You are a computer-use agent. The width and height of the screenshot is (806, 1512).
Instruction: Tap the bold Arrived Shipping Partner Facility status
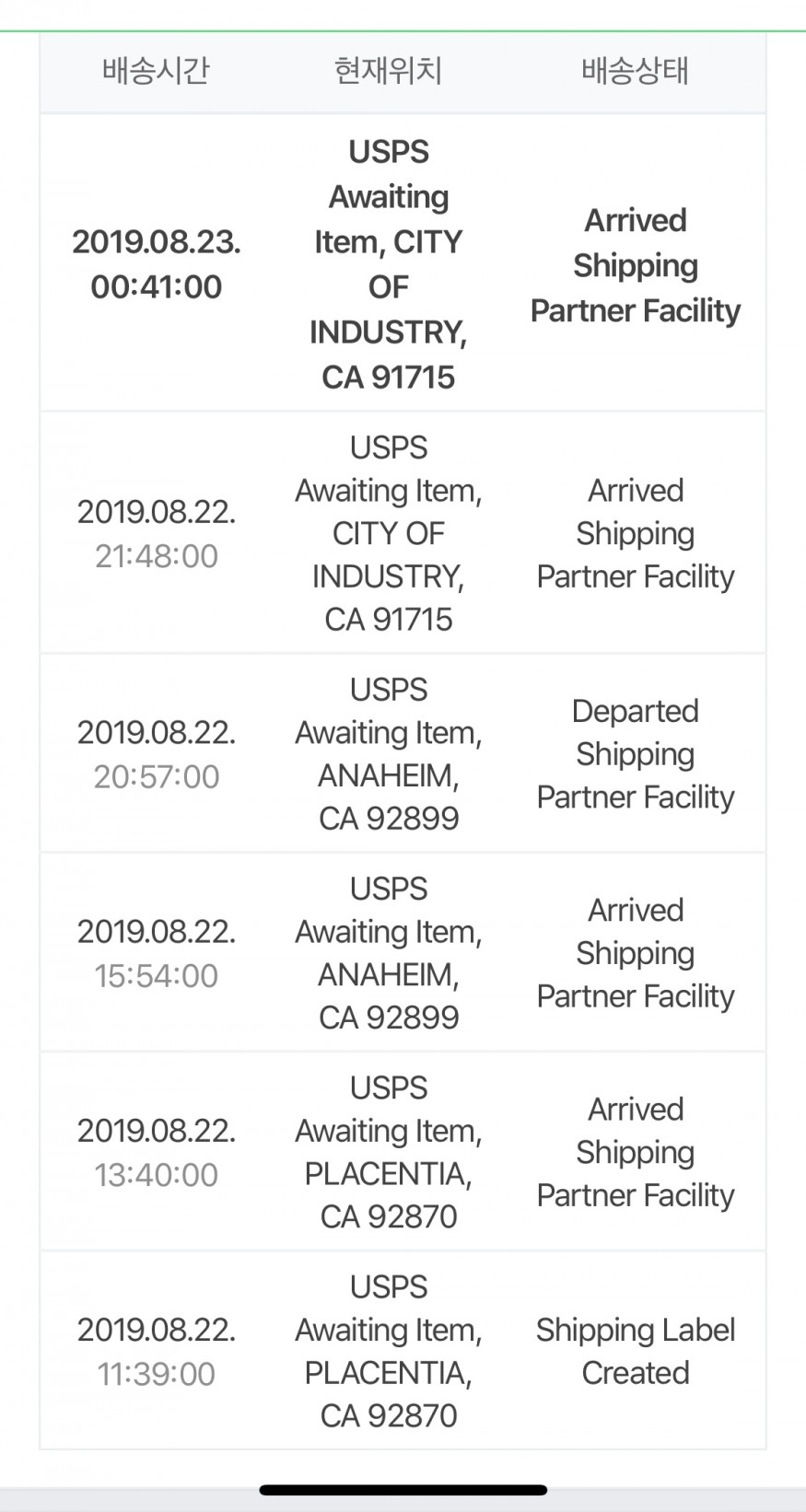[635, 265]
